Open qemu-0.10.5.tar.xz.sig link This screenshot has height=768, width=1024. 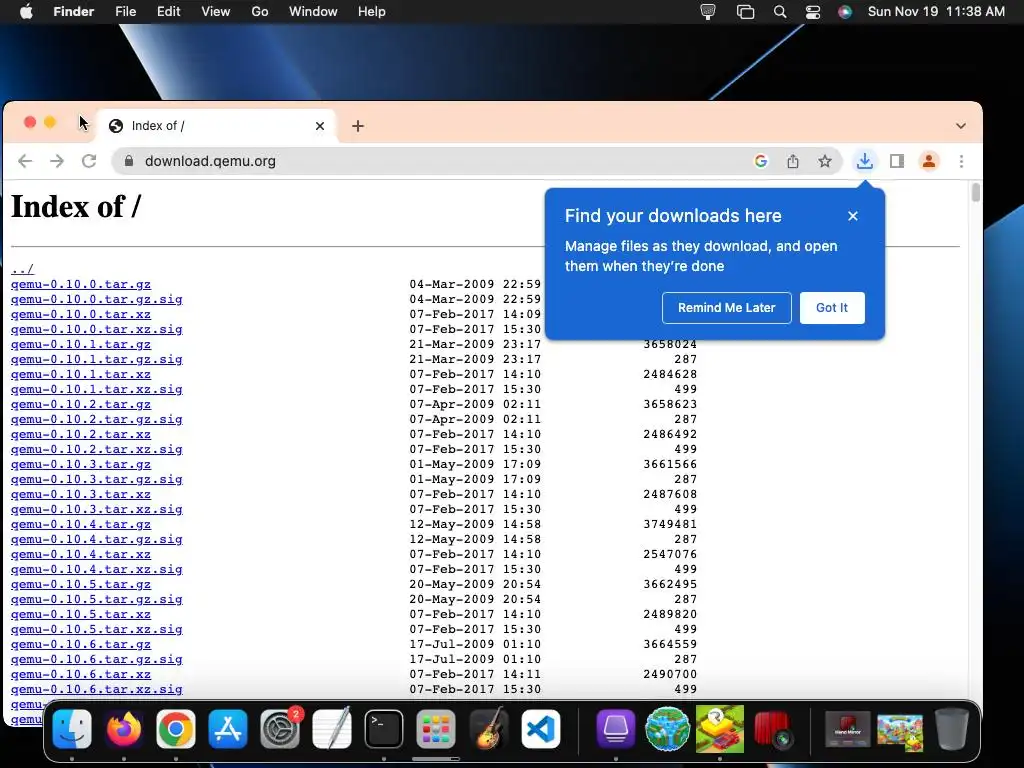[x=97, y=630]
